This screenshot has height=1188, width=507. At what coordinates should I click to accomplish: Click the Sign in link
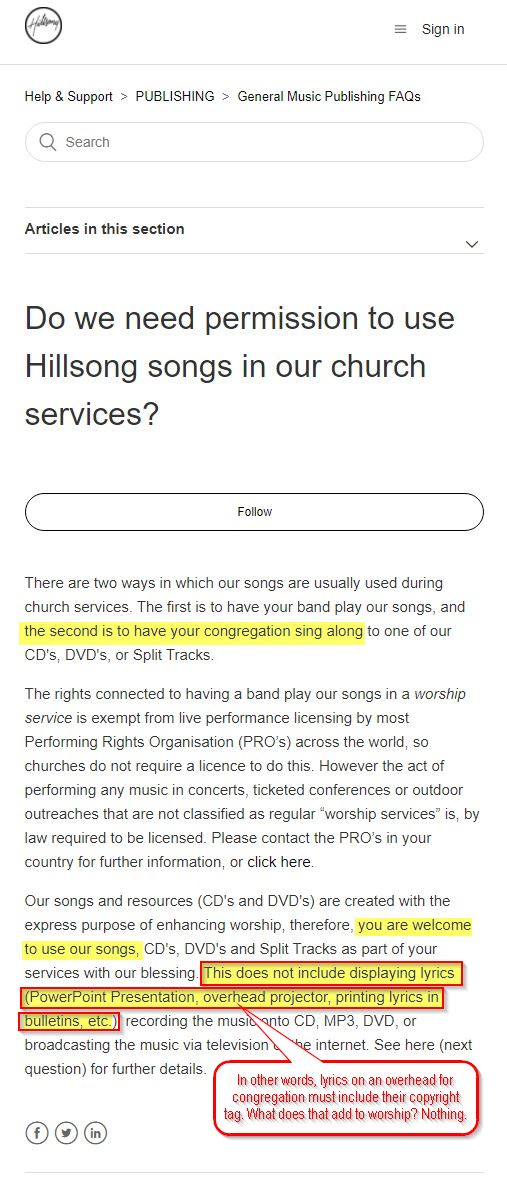pyautogui.click(x=443, y=30)
